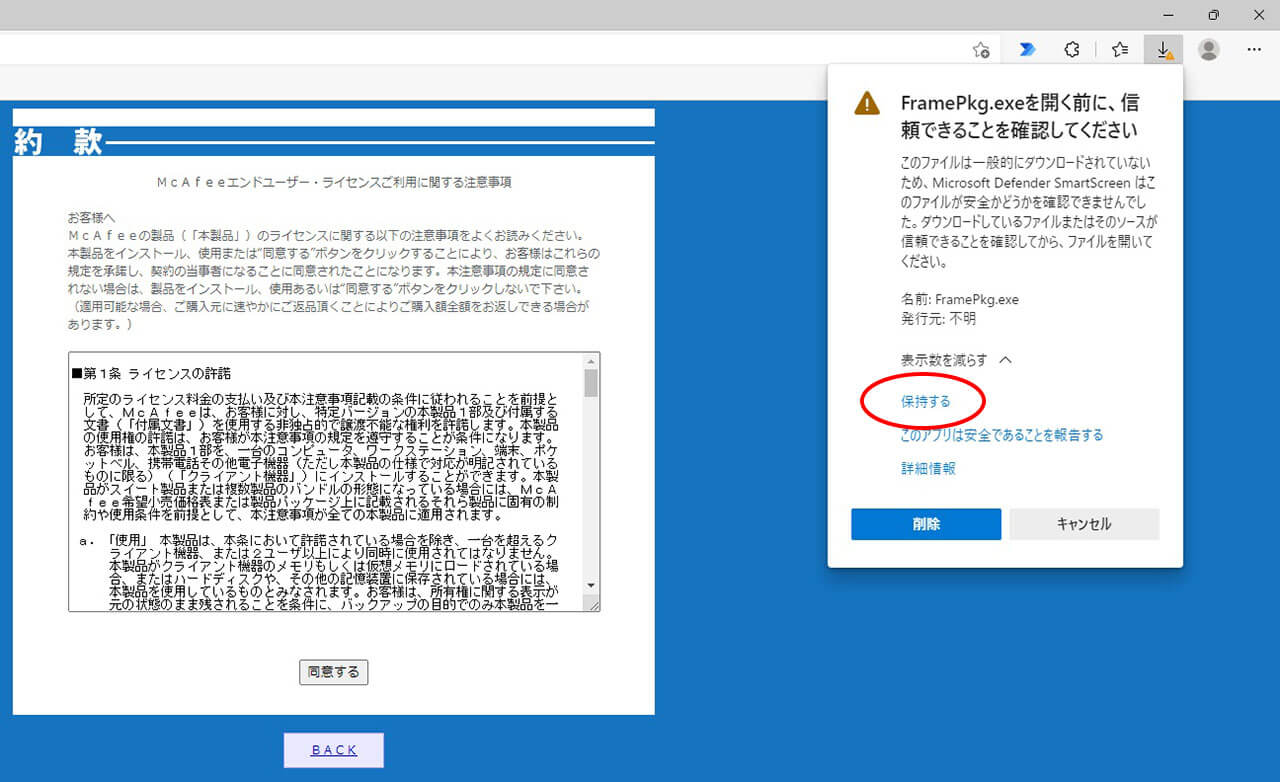Screen dimensions: 1280x782
Task: Open the 詳細情報 link
Action: [x=928, y=468]
